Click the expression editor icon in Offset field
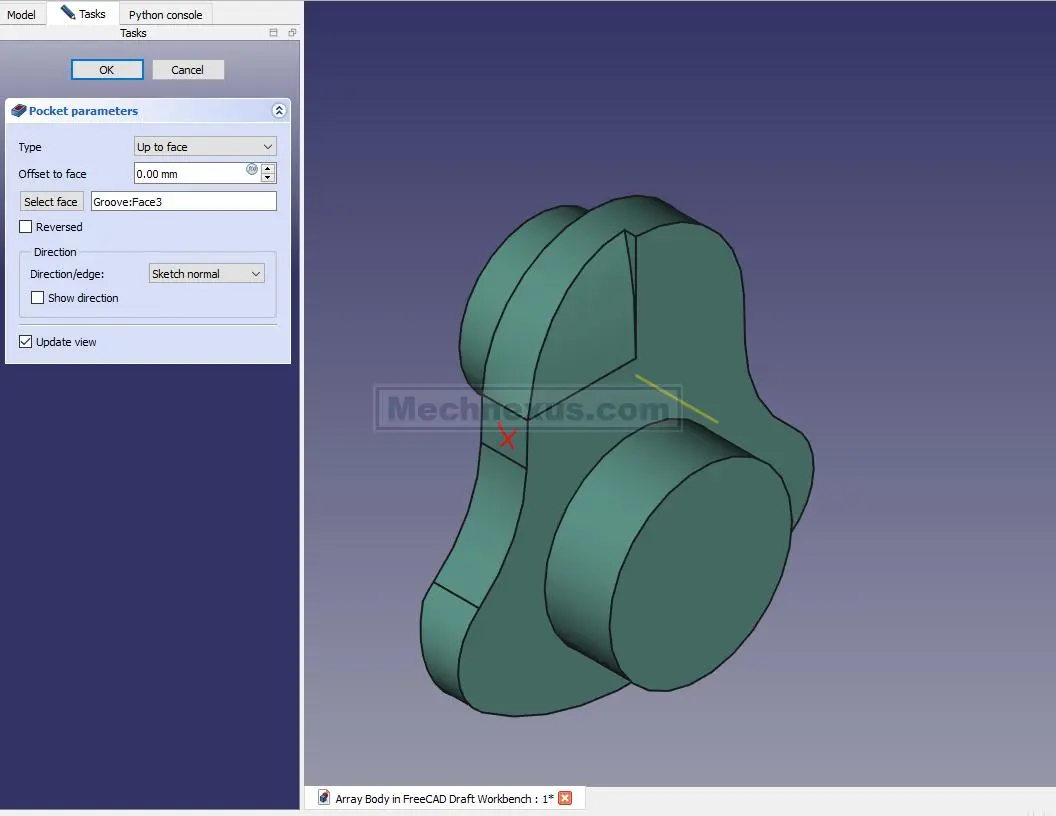The height and width of the screenshot is (816, 1056). pos(252,169)
